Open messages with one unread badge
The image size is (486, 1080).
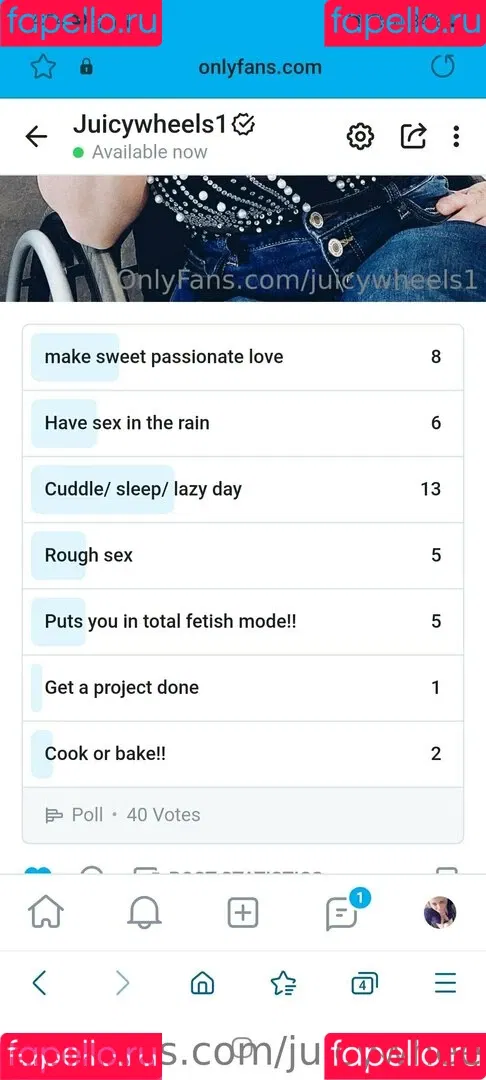pos(343,913)
